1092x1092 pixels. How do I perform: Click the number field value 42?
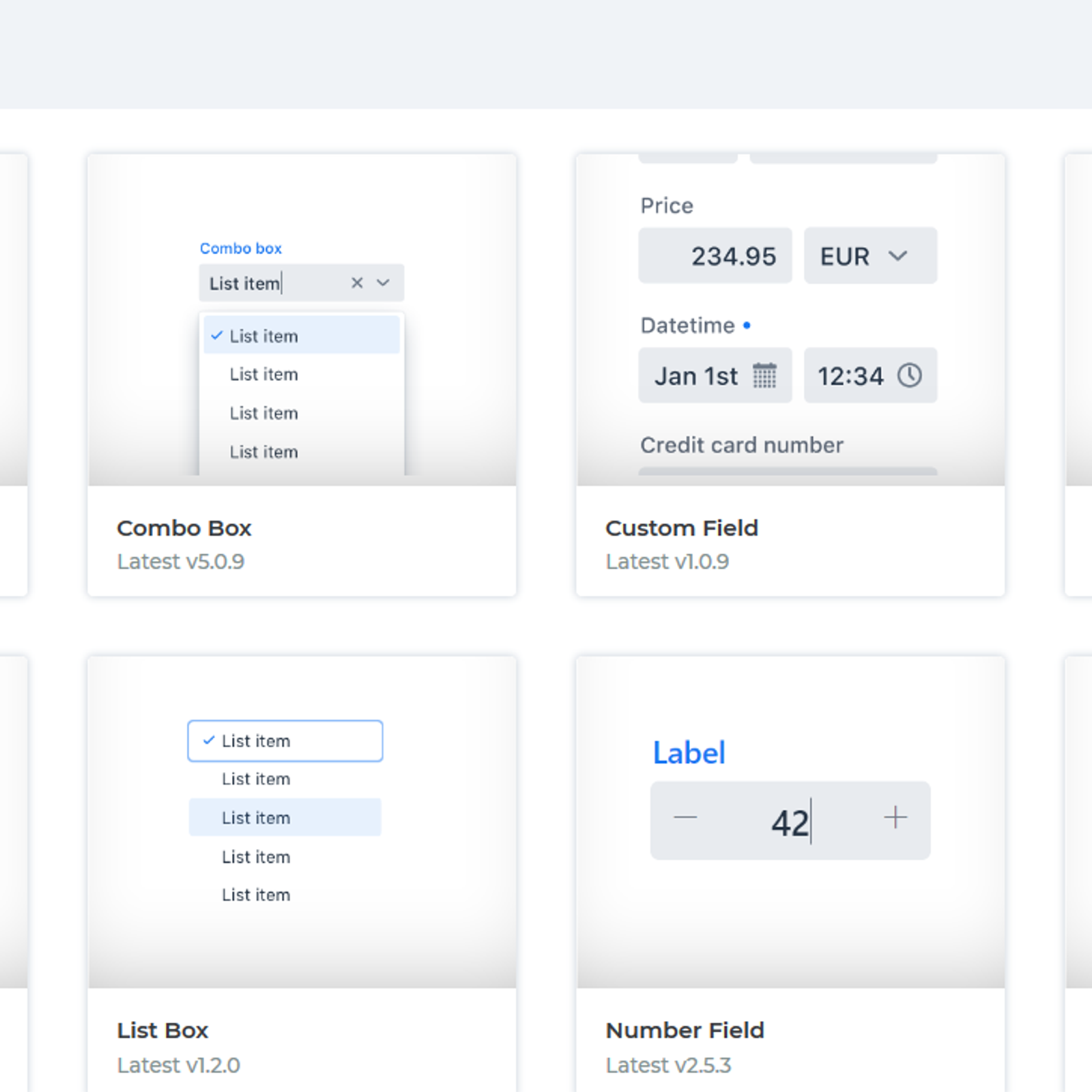790,822
